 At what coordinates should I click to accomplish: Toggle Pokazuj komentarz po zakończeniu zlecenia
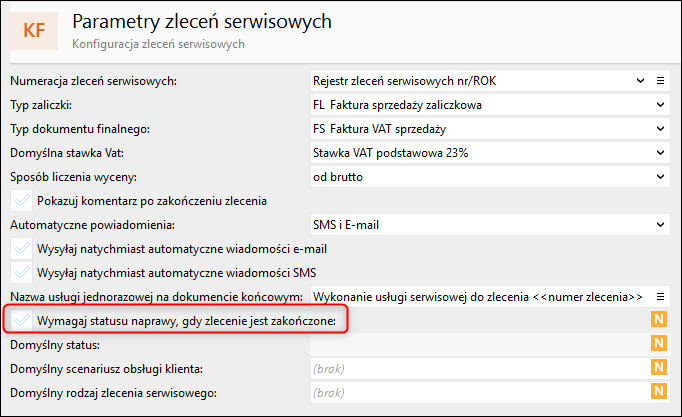(21, 200)
